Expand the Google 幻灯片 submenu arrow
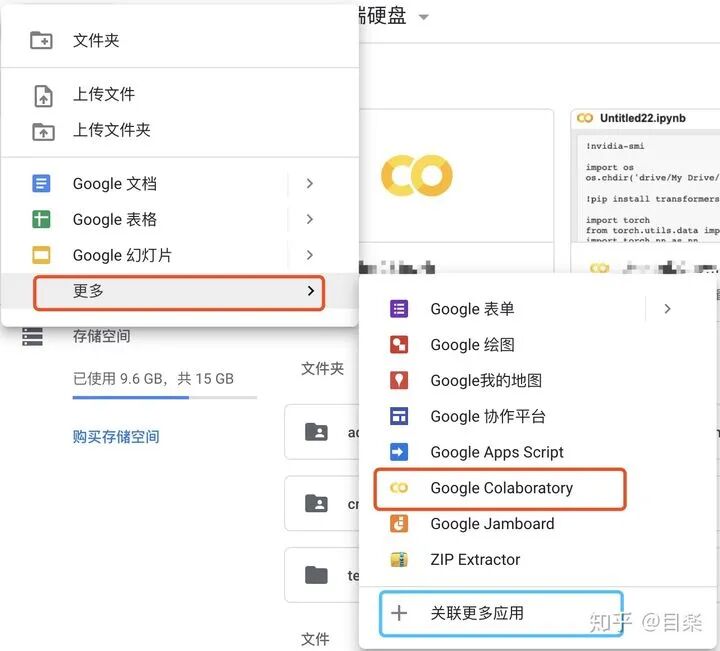This screenshot has height=651, width=720. [309, 255]
